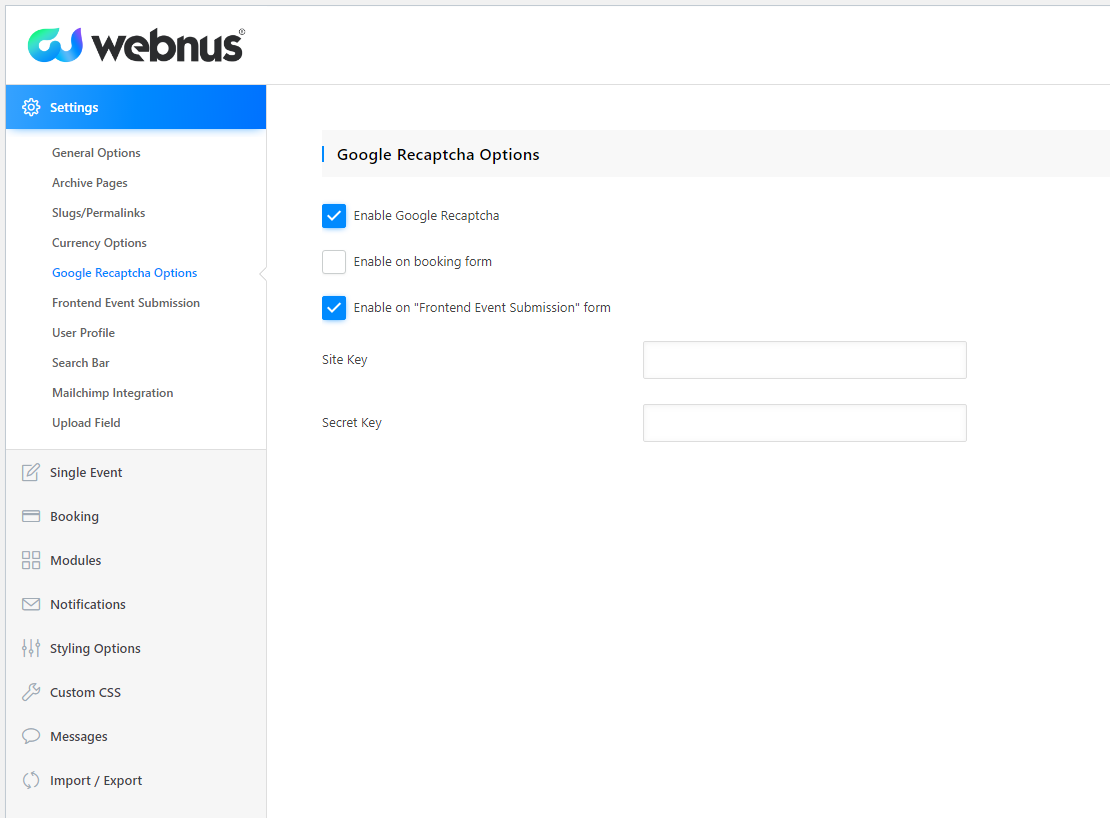1110x818 pixels.
Task: Open the Import / Export section label
Action: (96, 780)
